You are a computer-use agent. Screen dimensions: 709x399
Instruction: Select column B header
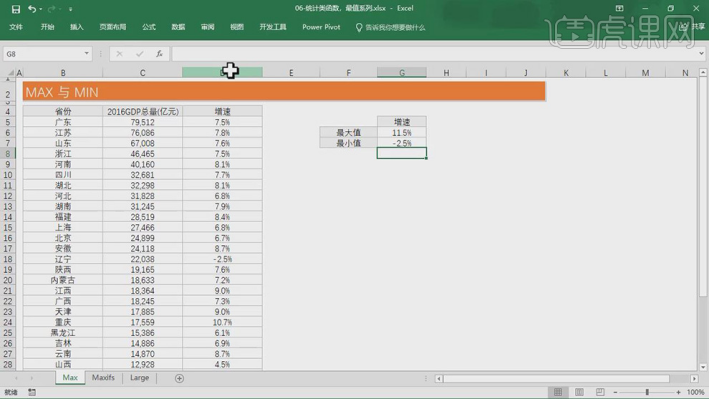coord(63,73)
